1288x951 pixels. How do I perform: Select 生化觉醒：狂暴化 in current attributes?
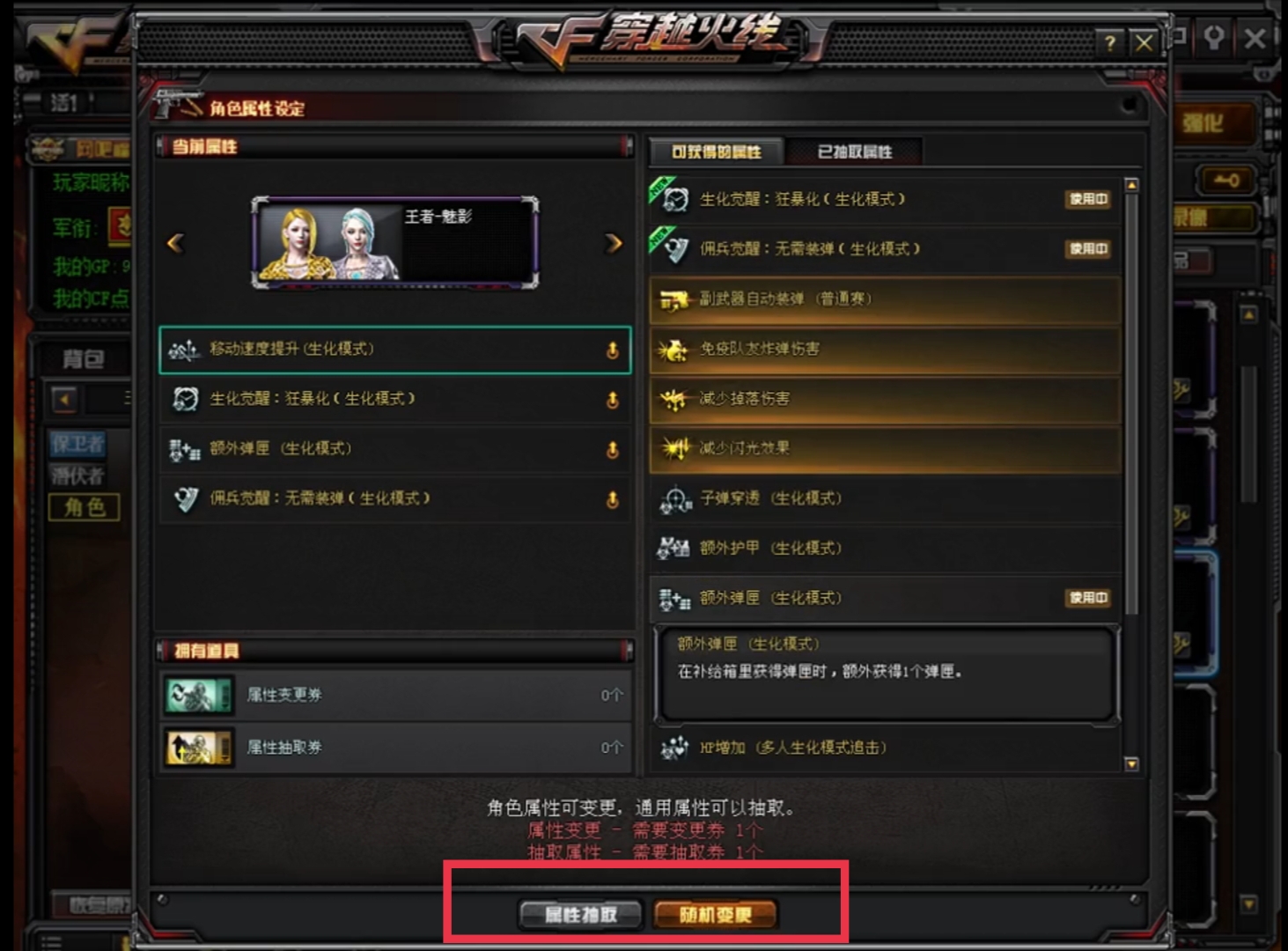point(395,400)
